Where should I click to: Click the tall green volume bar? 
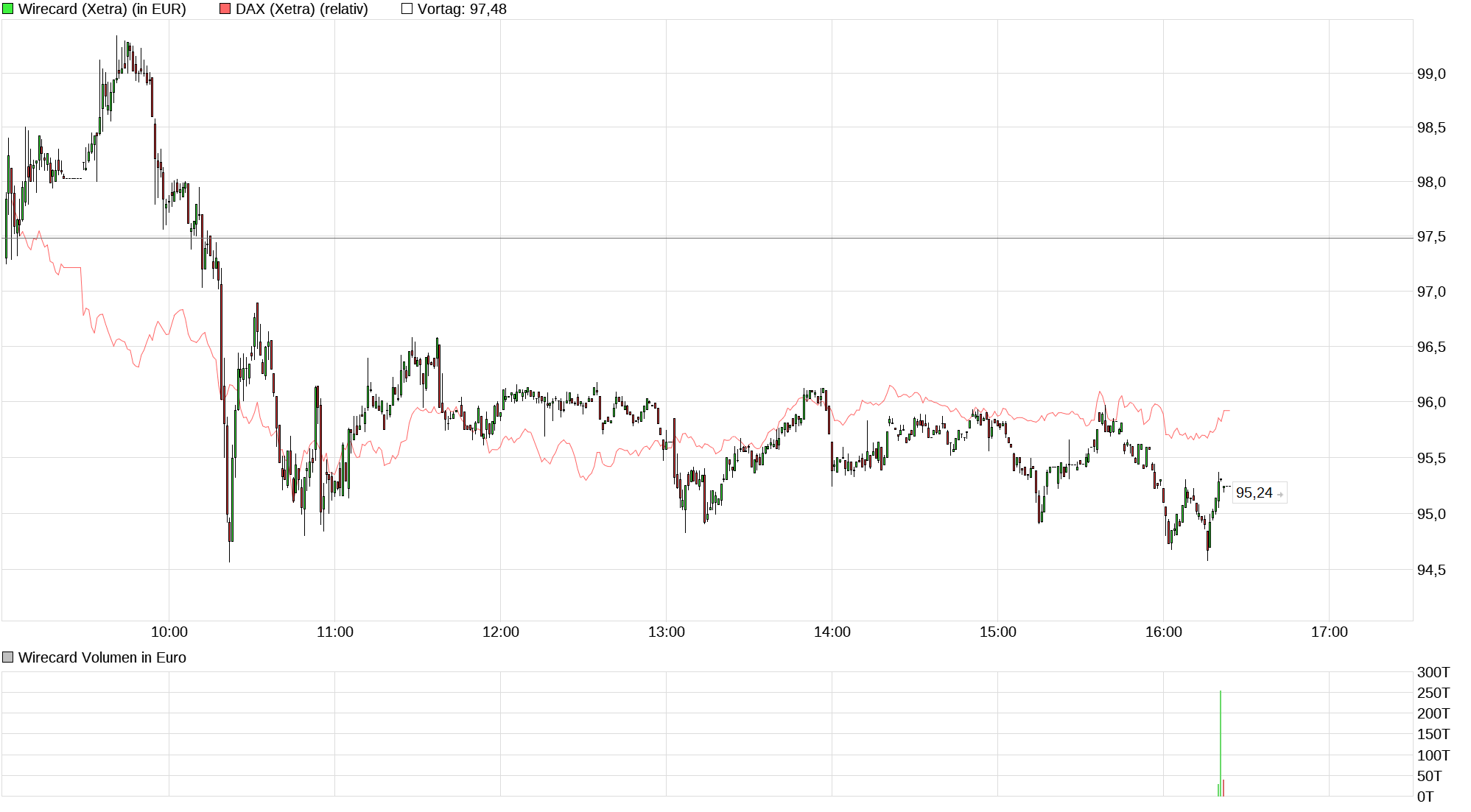point(1221,736)
